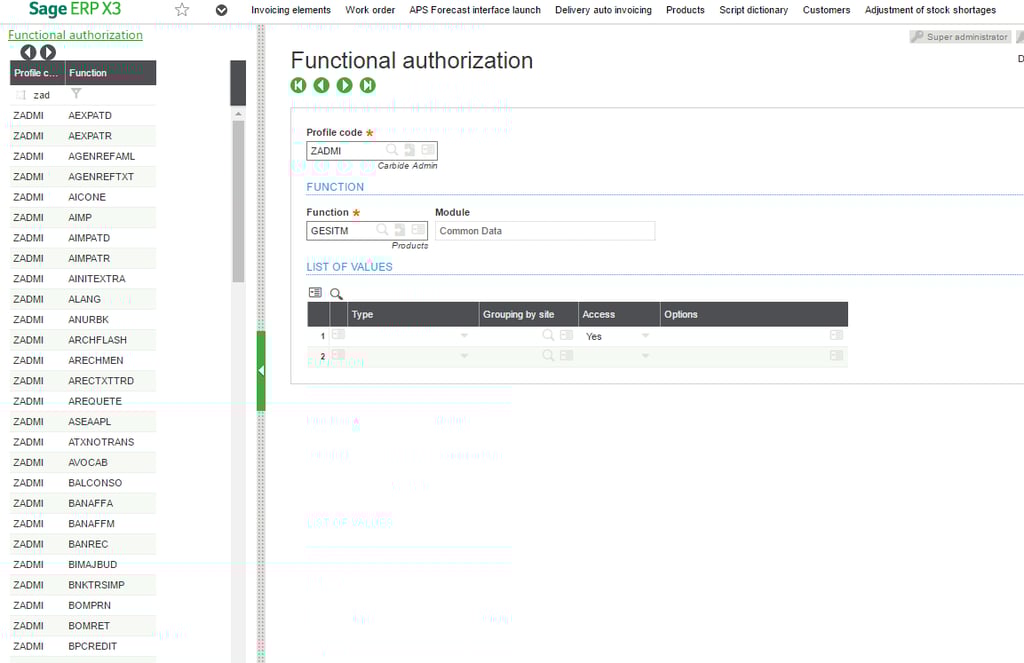The width and height of the screenshot is (1024, 663).
Task: Open row 1 Access dropdown showing Yes
Action: pos(645,336)
